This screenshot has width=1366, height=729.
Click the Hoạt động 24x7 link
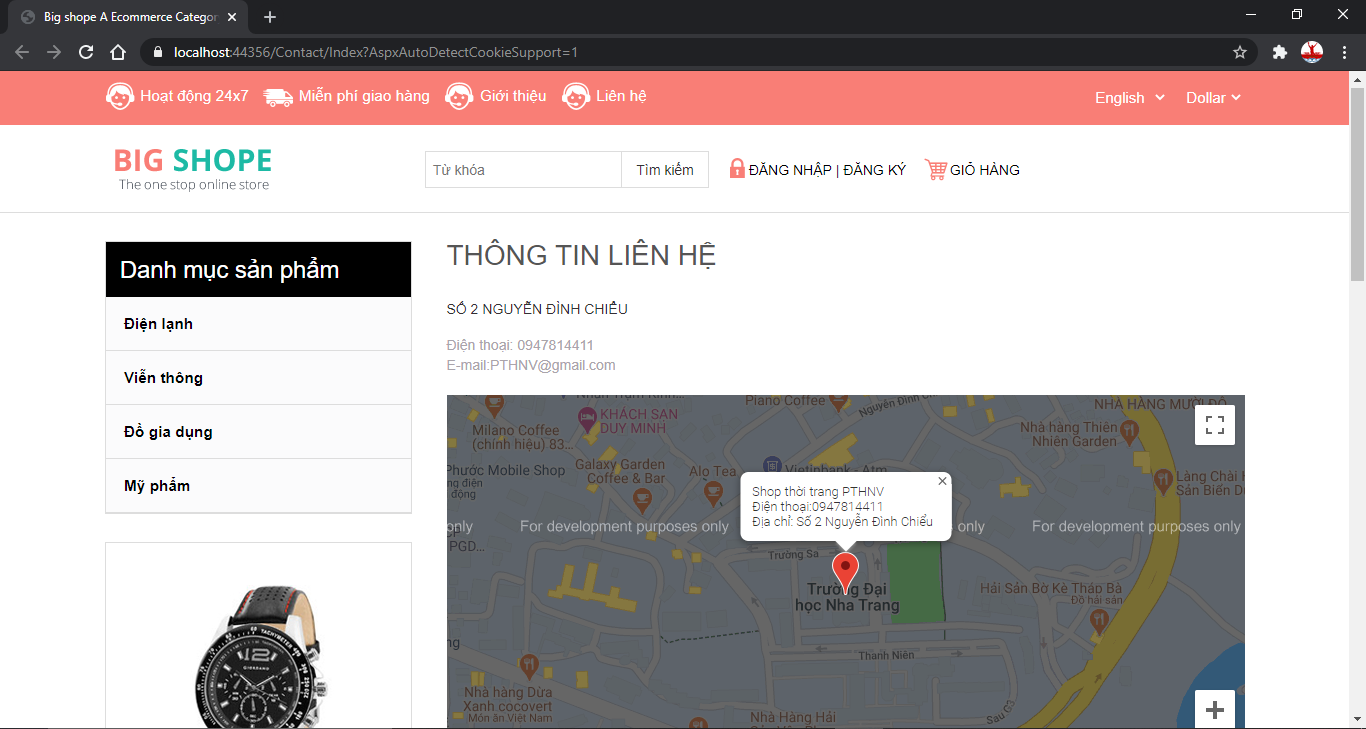click(194, 96)
